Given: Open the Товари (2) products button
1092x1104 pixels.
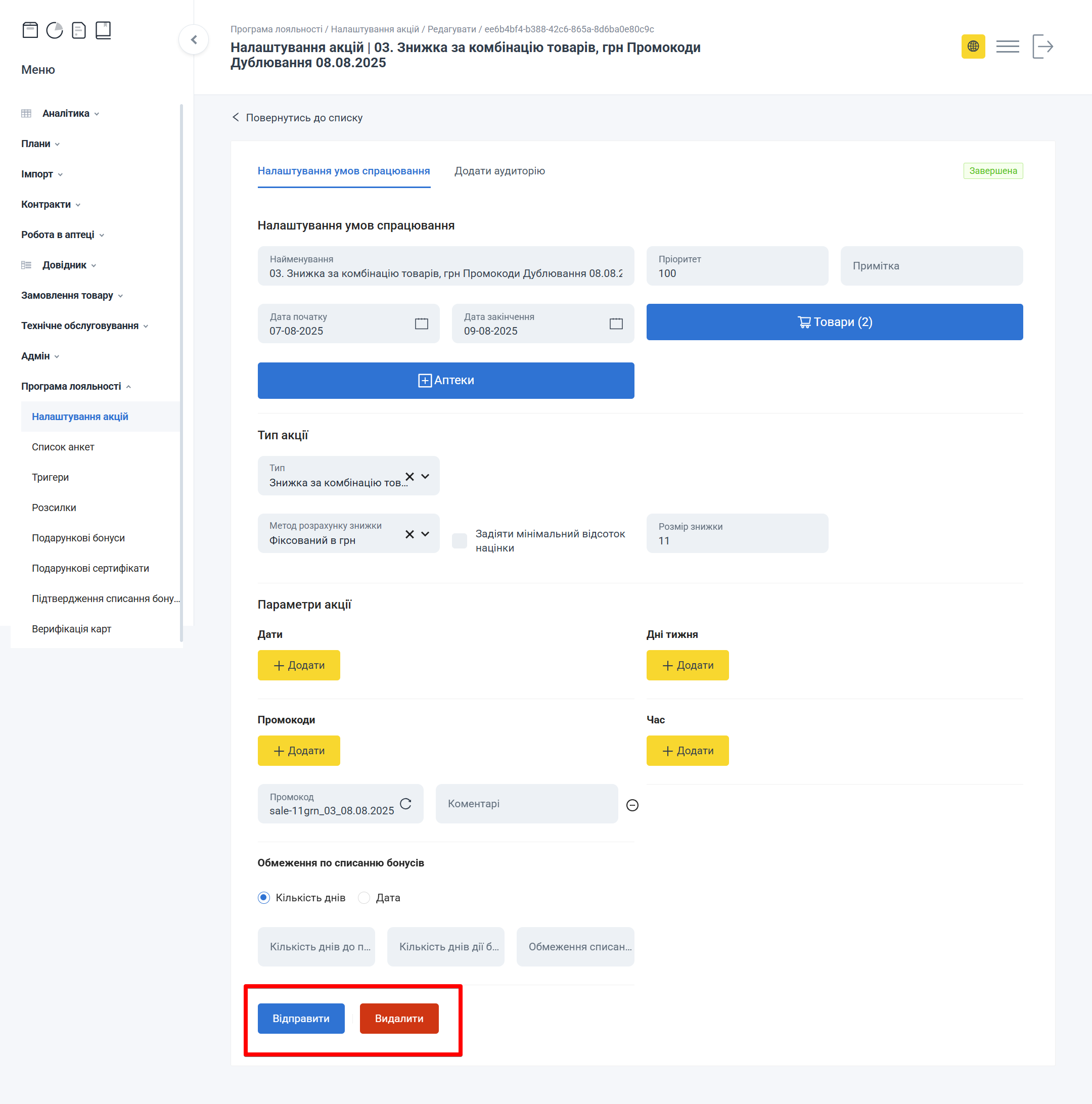Looking at the screenshot, I should [x=834, y=321].
